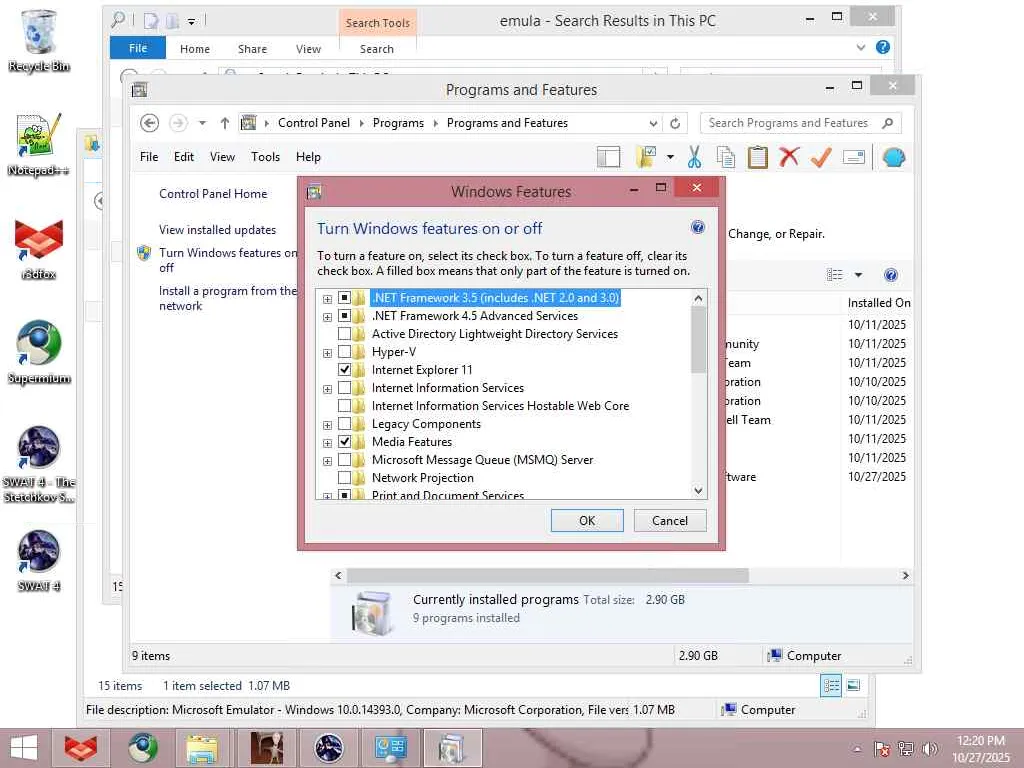Open Windows Features help question icon
This screenshot has width=1024, height=768.
pyautogui.click(x=697, y=227)
